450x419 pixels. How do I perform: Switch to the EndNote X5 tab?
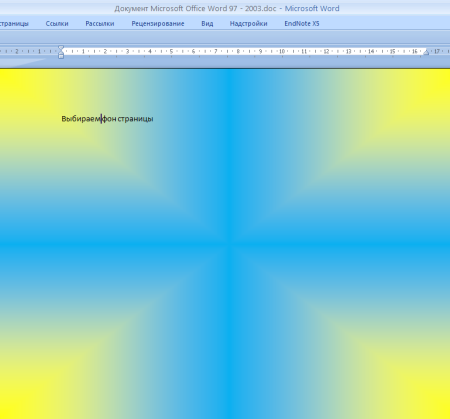coord(302,24)
